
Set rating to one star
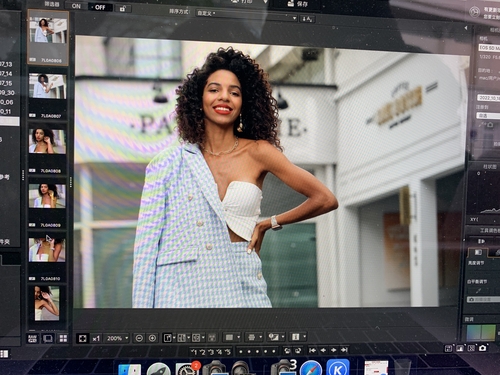click(x=194, y=352)
